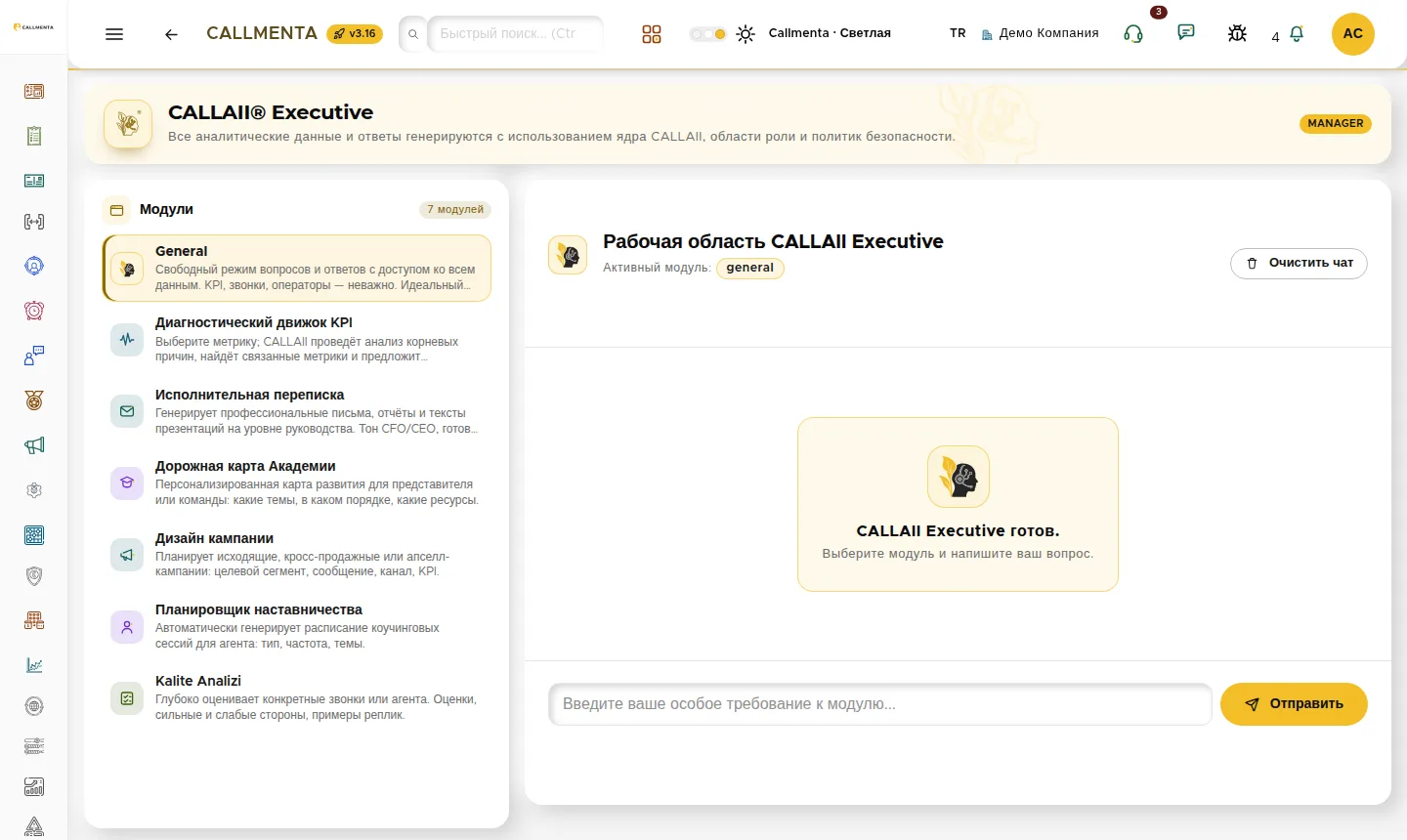Screen dimensions: 1407x840
Task: Click the CALLAII Executive banner logo icon
Action: [128, 124]
